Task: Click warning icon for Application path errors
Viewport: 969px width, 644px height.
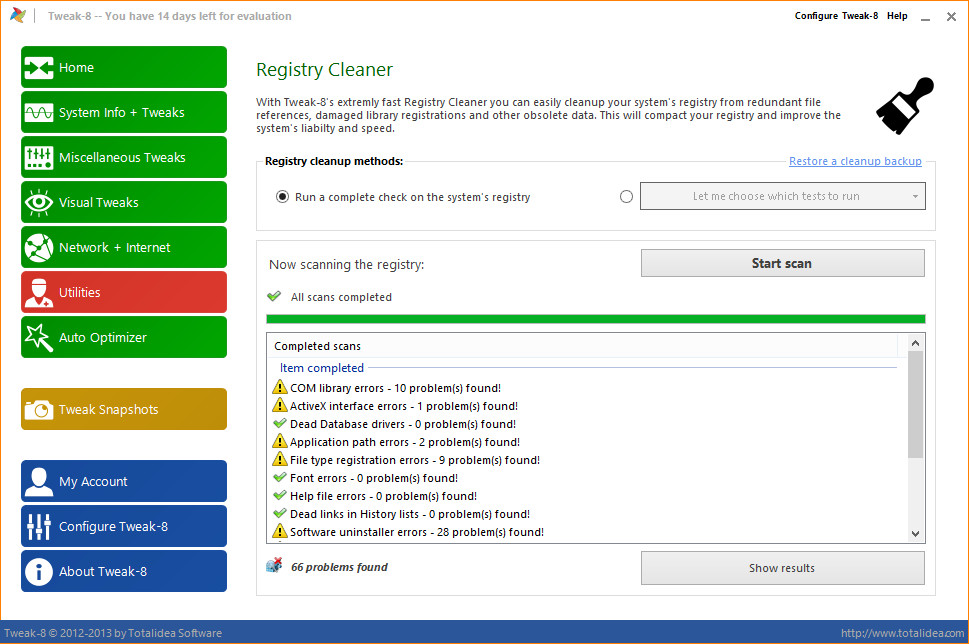Action: [280, 441]
